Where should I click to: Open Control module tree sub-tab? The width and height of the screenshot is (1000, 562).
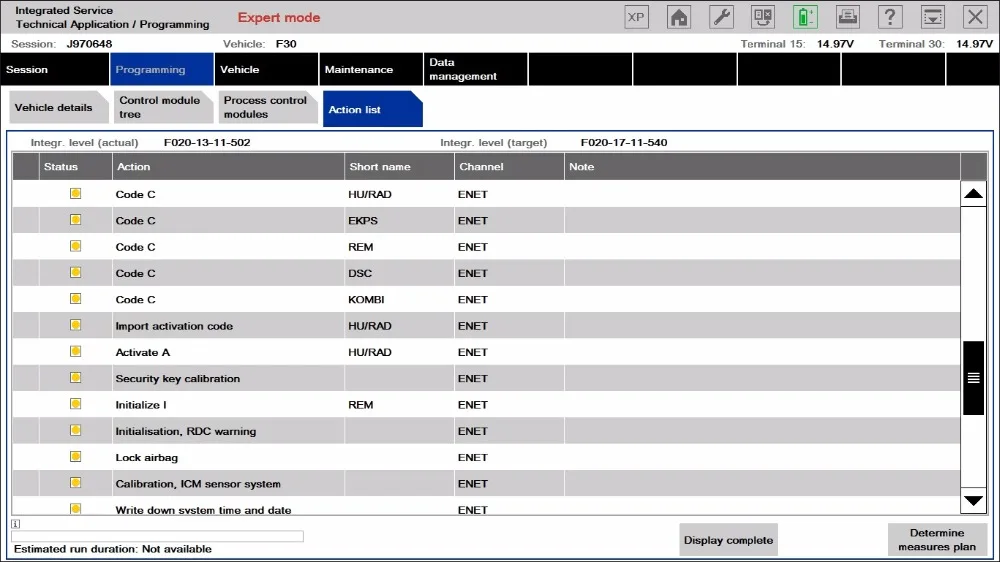click(x=163, y=107)
